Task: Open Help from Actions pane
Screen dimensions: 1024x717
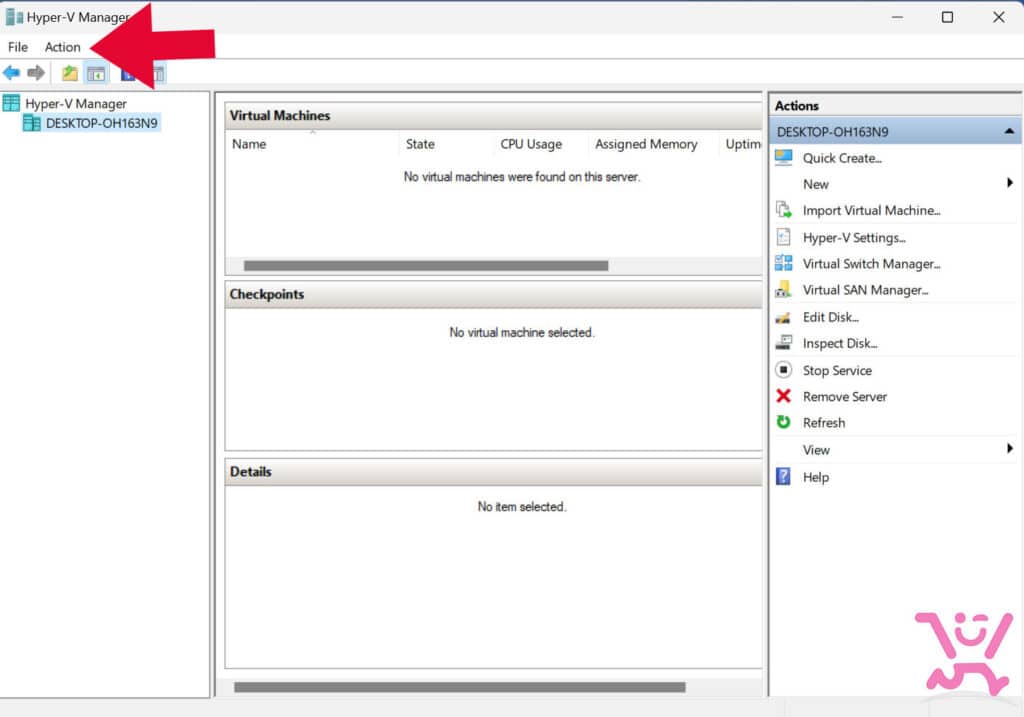Action: point(816,477)
